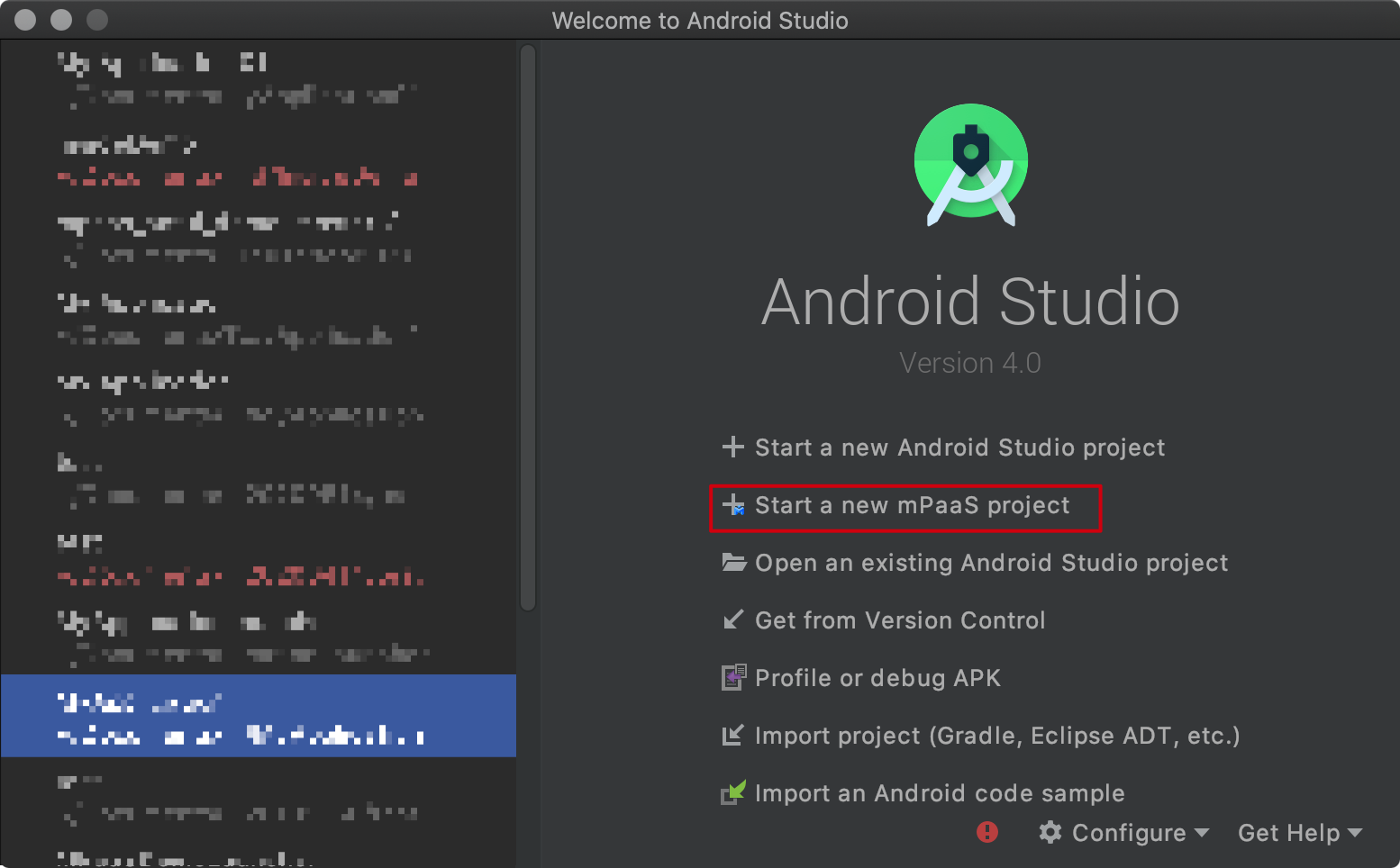This screenshot has width=1400, height=868.
Task: Click the plus icon for new Android Studio project
Action: pos(733,447)
